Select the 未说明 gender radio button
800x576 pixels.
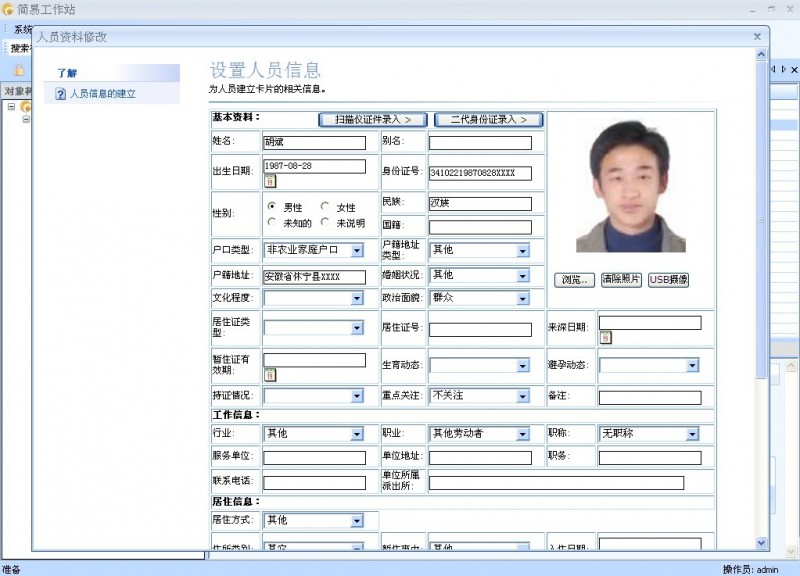pos(325,222)
